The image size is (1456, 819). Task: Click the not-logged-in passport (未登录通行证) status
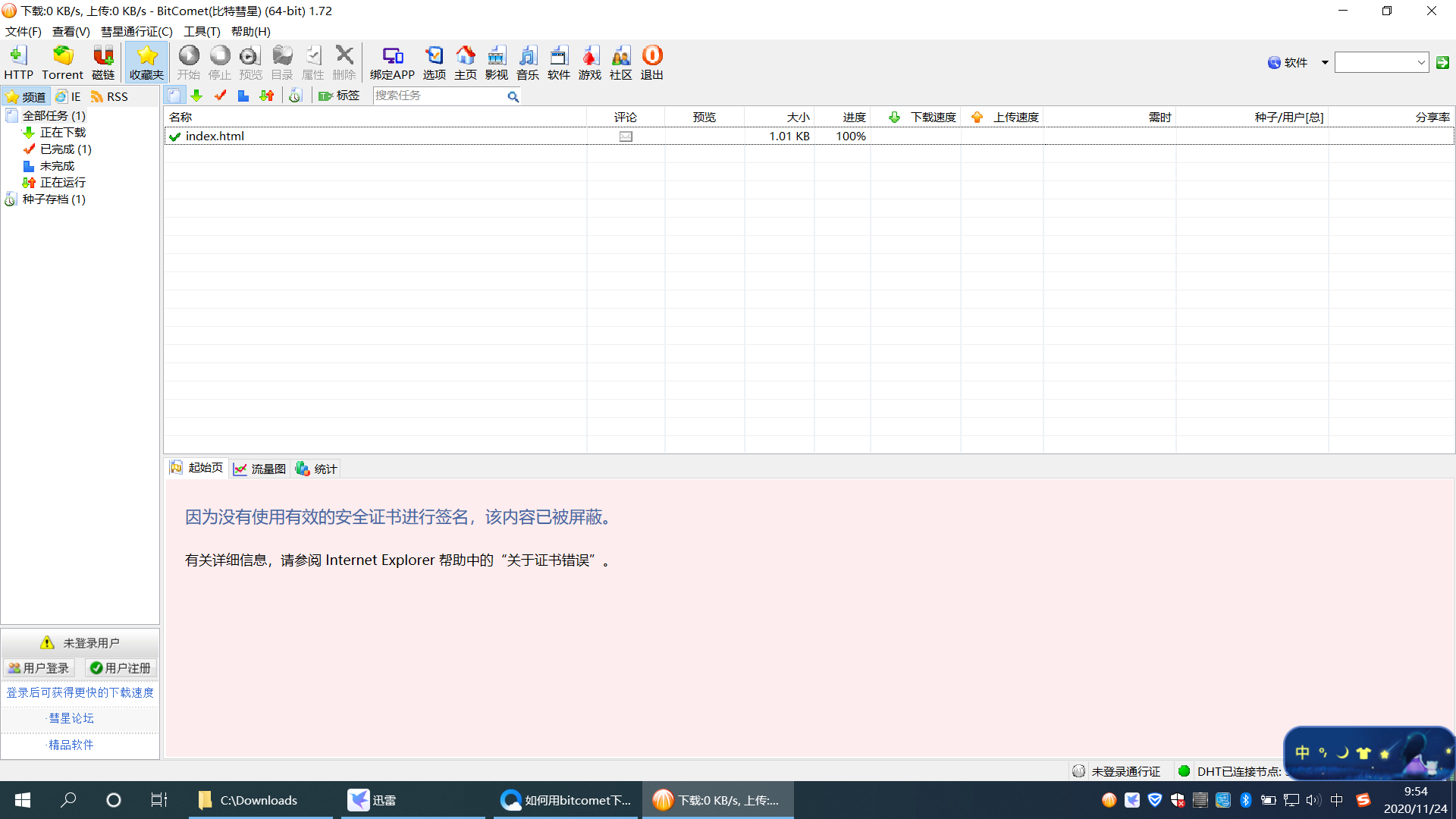click(x=1116, y=771)
